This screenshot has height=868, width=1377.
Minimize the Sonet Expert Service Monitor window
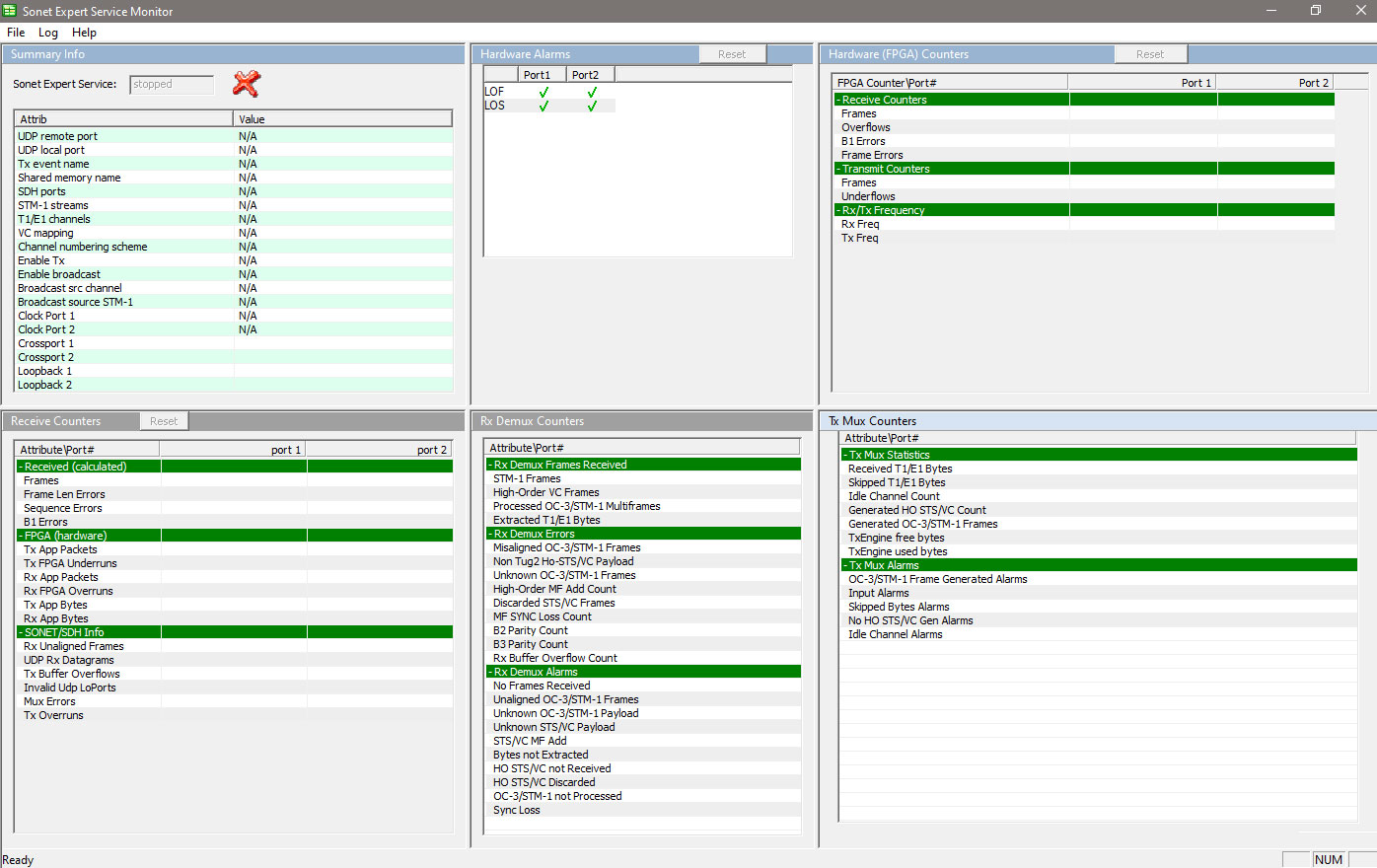pos(1270,11)
